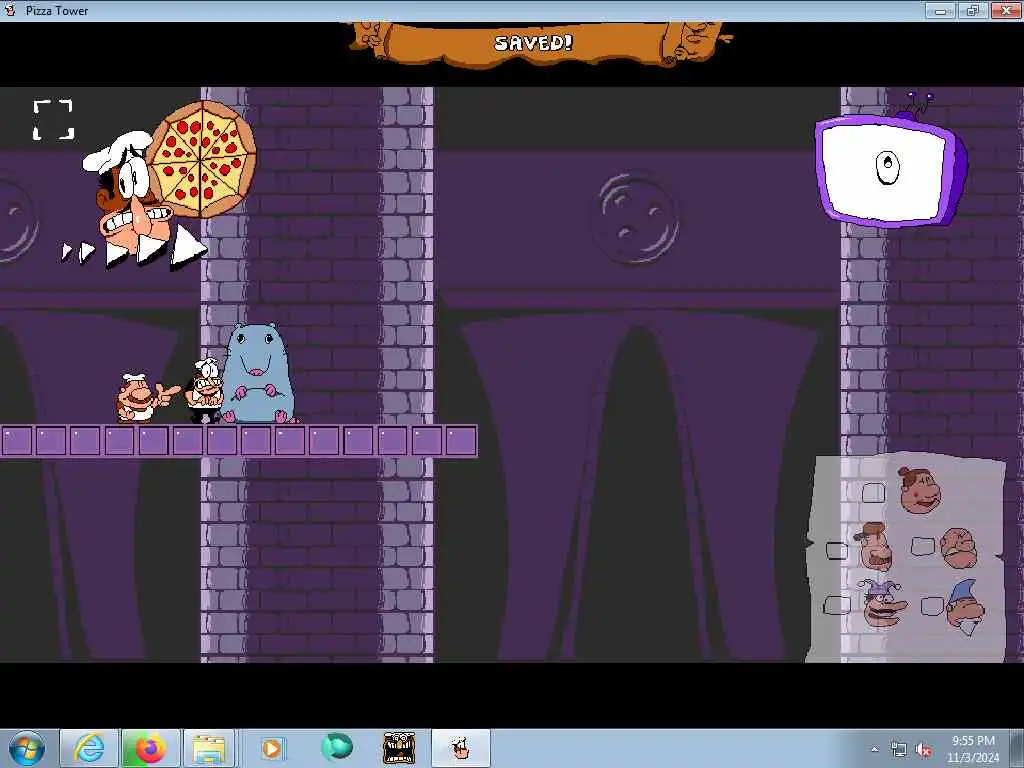Open the network tray icon

tap(899, 750)
